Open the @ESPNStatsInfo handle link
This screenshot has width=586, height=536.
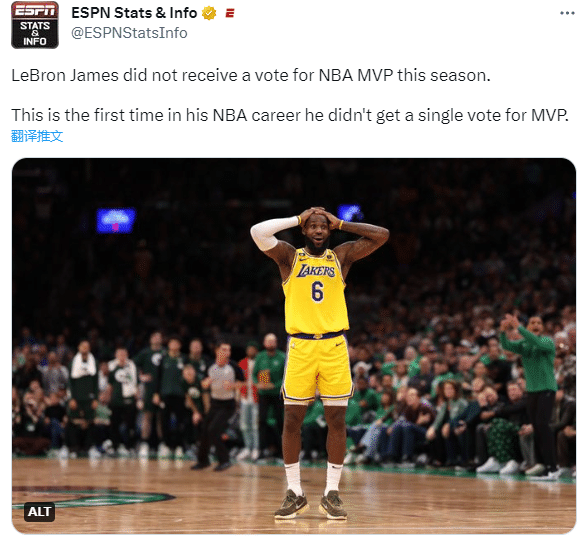[129, 33]
